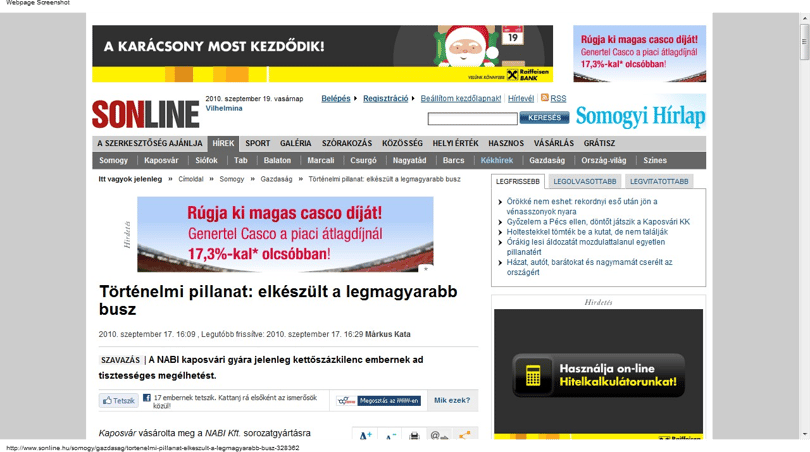Select Színes in the submenu

tap(655, 161)
